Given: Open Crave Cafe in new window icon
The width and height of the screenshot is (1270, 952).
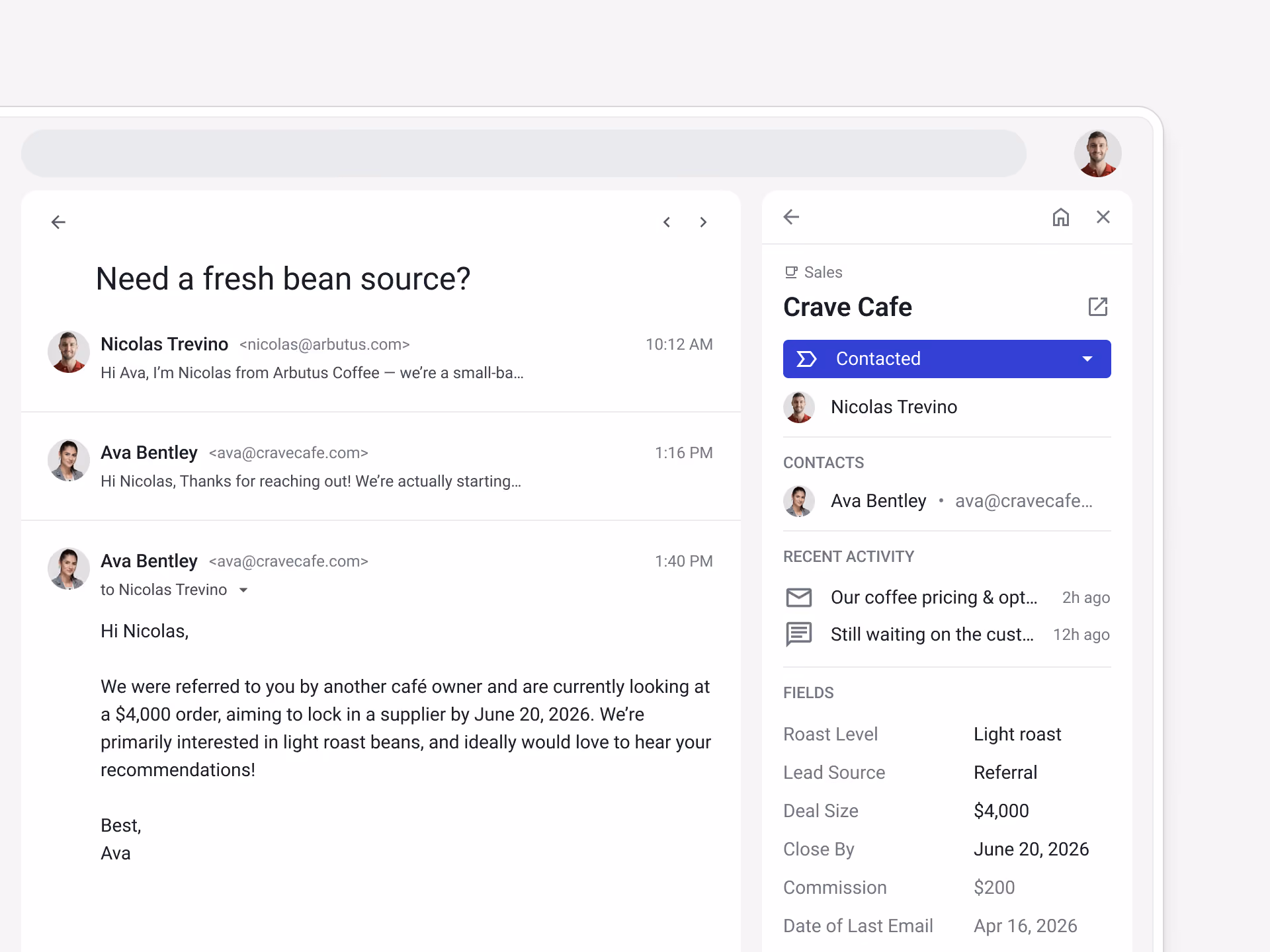Looking at the screenshot, I should click(x=1098, y=307).
